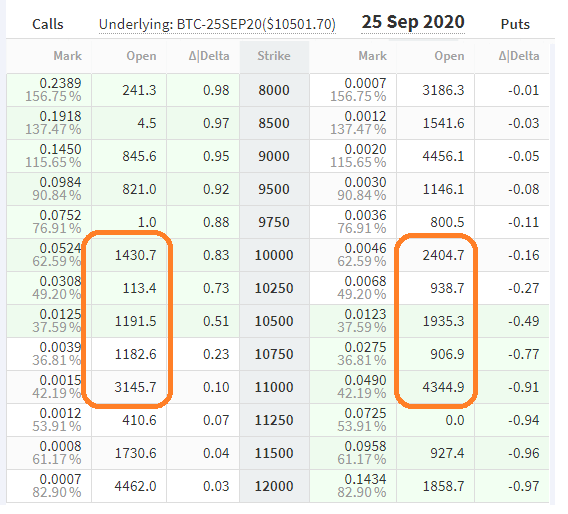Click the Strike column header
The width and height of the screenshot is (568, 514).
(x=274, y=56)
